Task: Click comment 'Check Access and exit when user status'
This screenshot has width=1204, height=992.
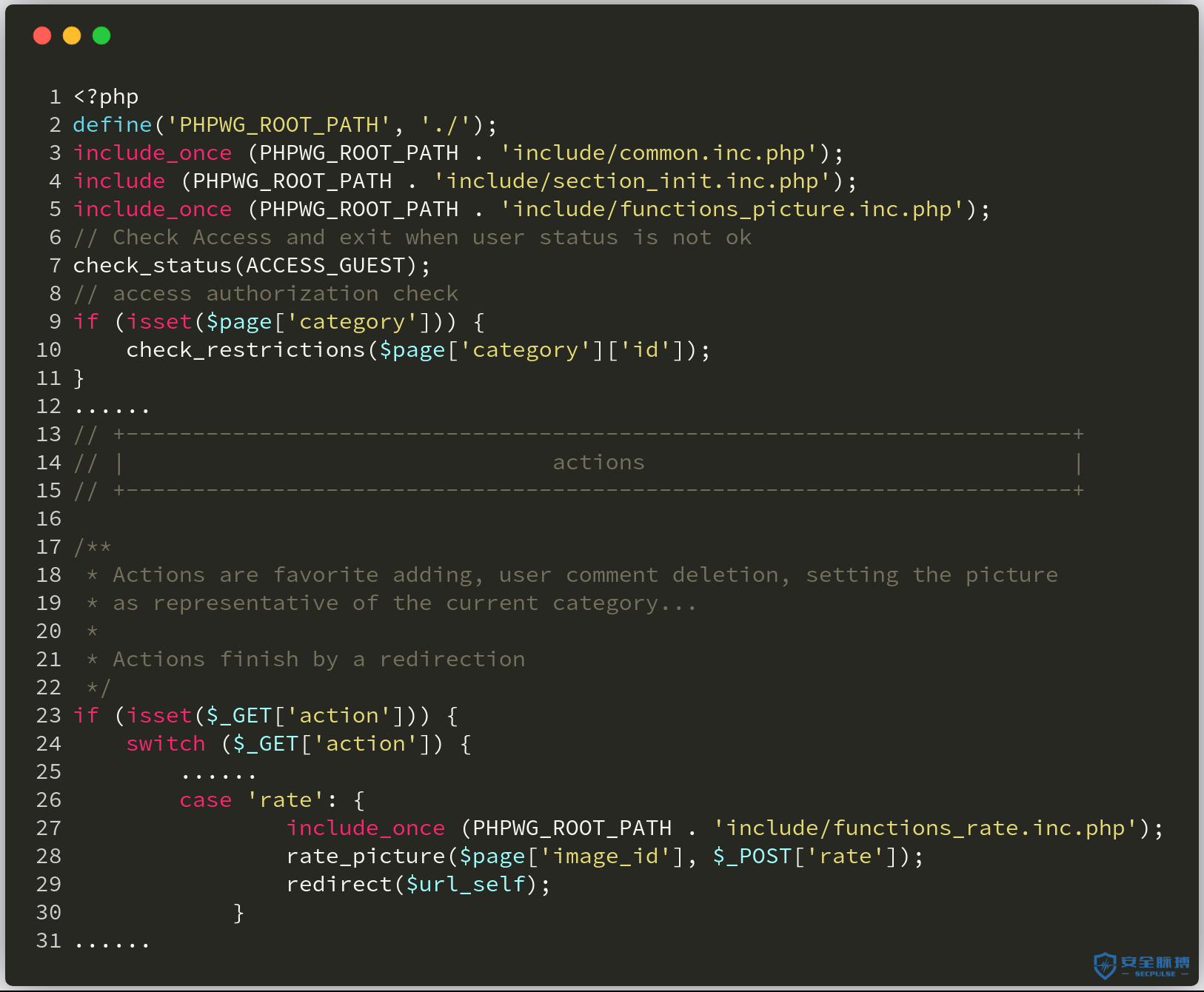Action: tap(365, 237)
